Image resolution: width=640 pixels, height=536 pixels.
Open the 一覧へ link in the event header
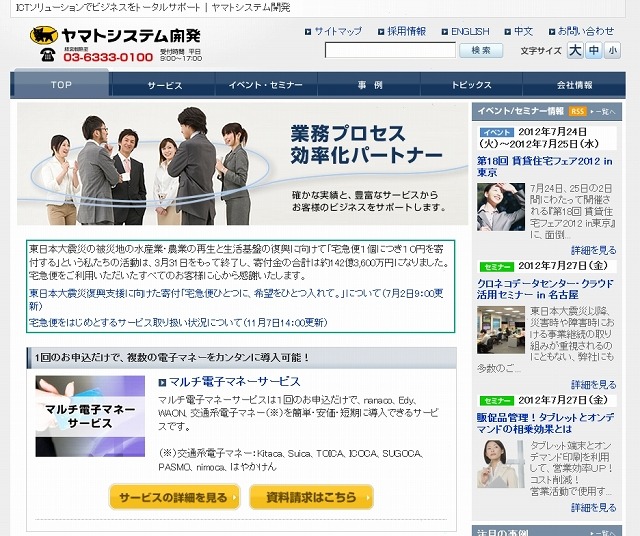(x=605, y=111)
